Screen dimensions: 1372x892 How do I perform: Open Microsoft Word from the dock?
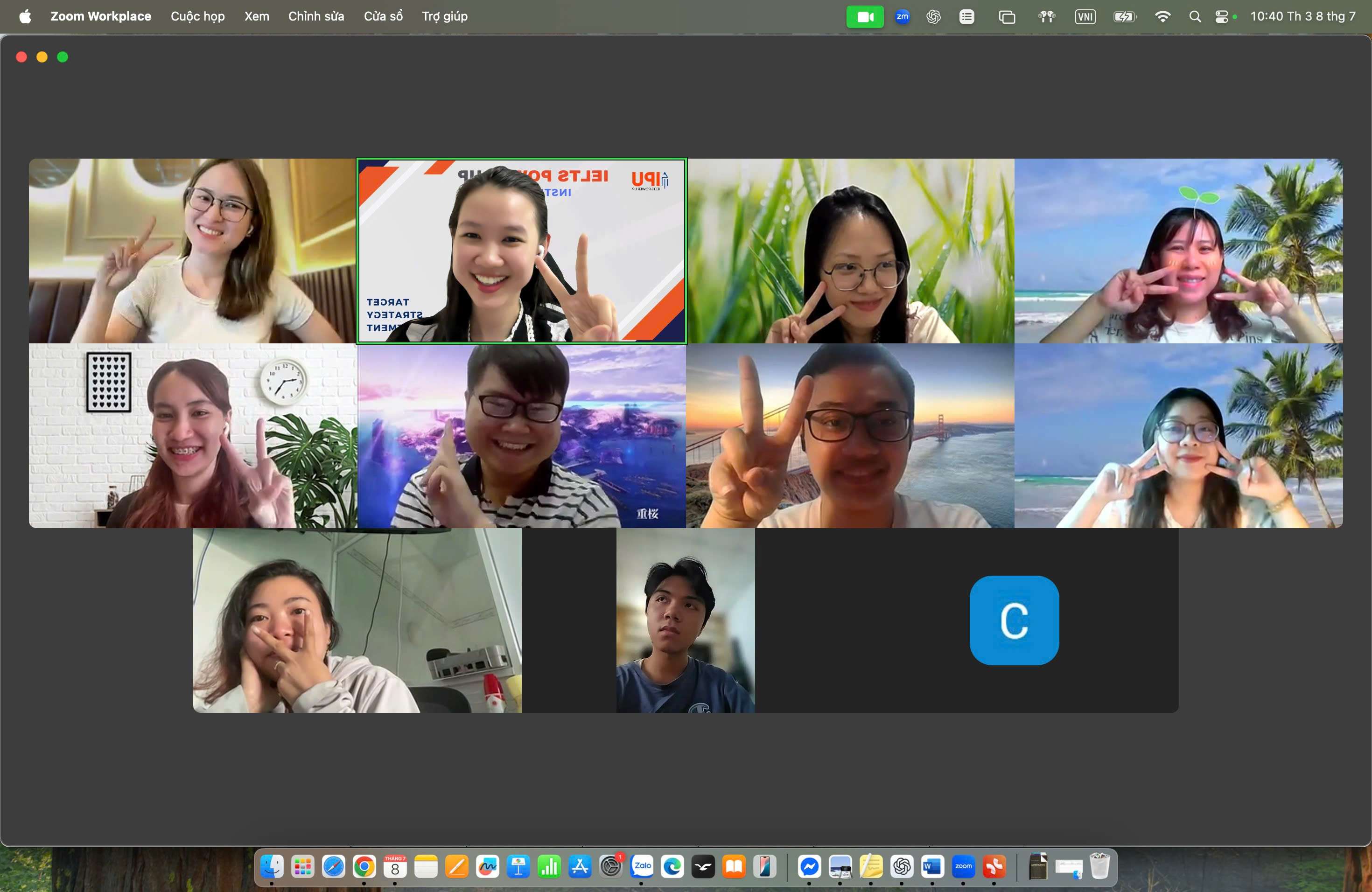tap(933, 866)
